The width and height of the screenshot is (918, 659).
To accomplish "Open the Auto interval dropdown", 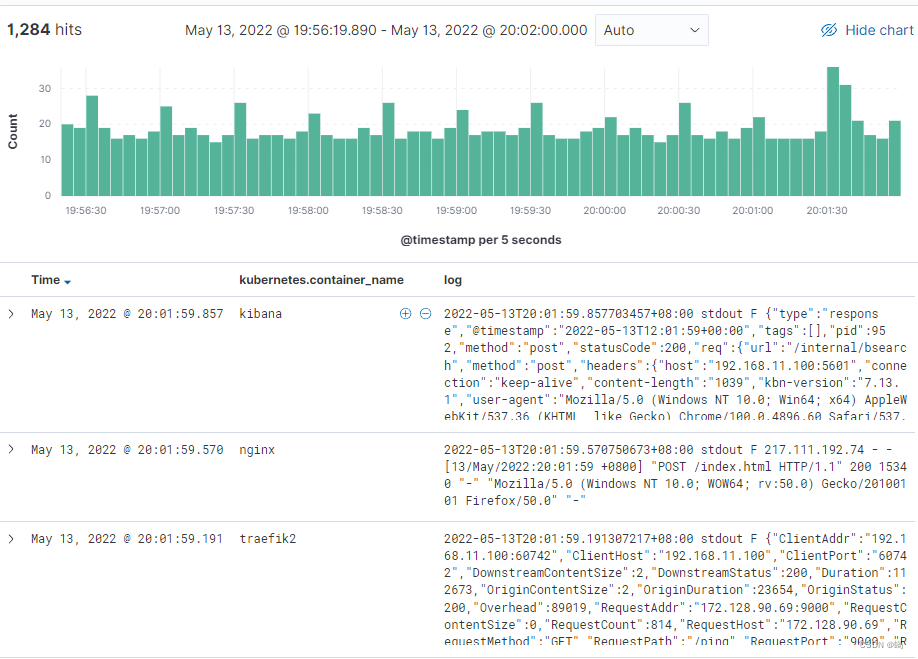I will click(651, 30).
